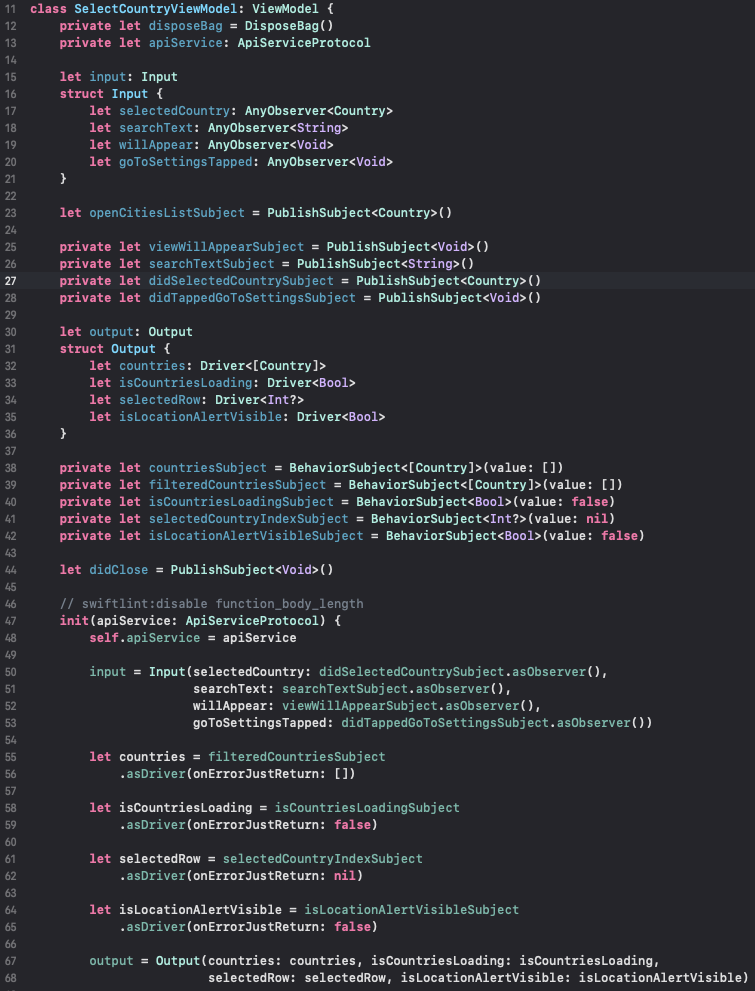Click line number 27 in the gutter
755x991 pixels.
click(x=11, y=281)
